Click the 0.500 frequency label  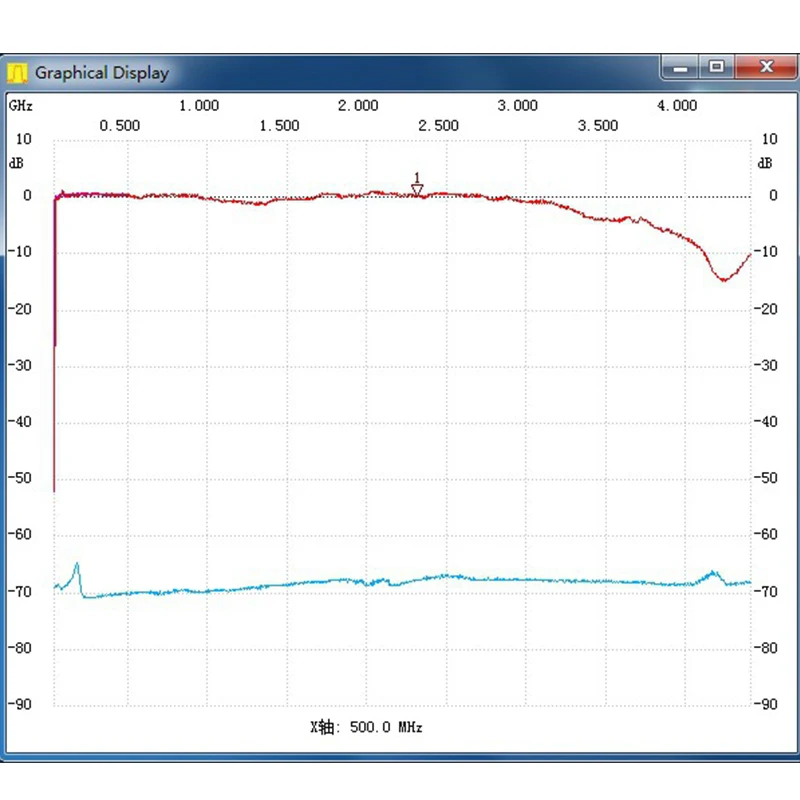point(119,126)
